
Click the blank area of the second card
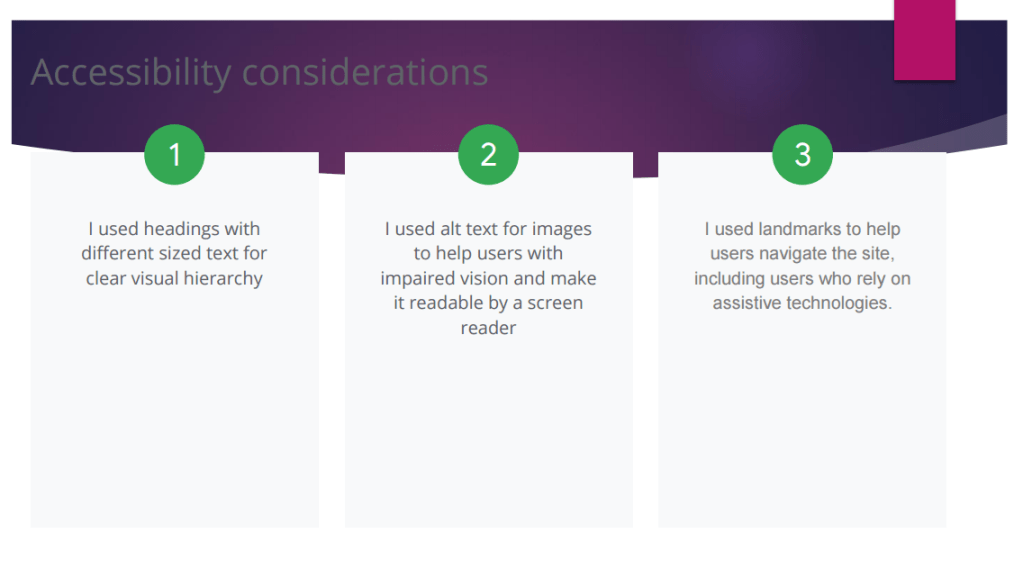point(488,430)
